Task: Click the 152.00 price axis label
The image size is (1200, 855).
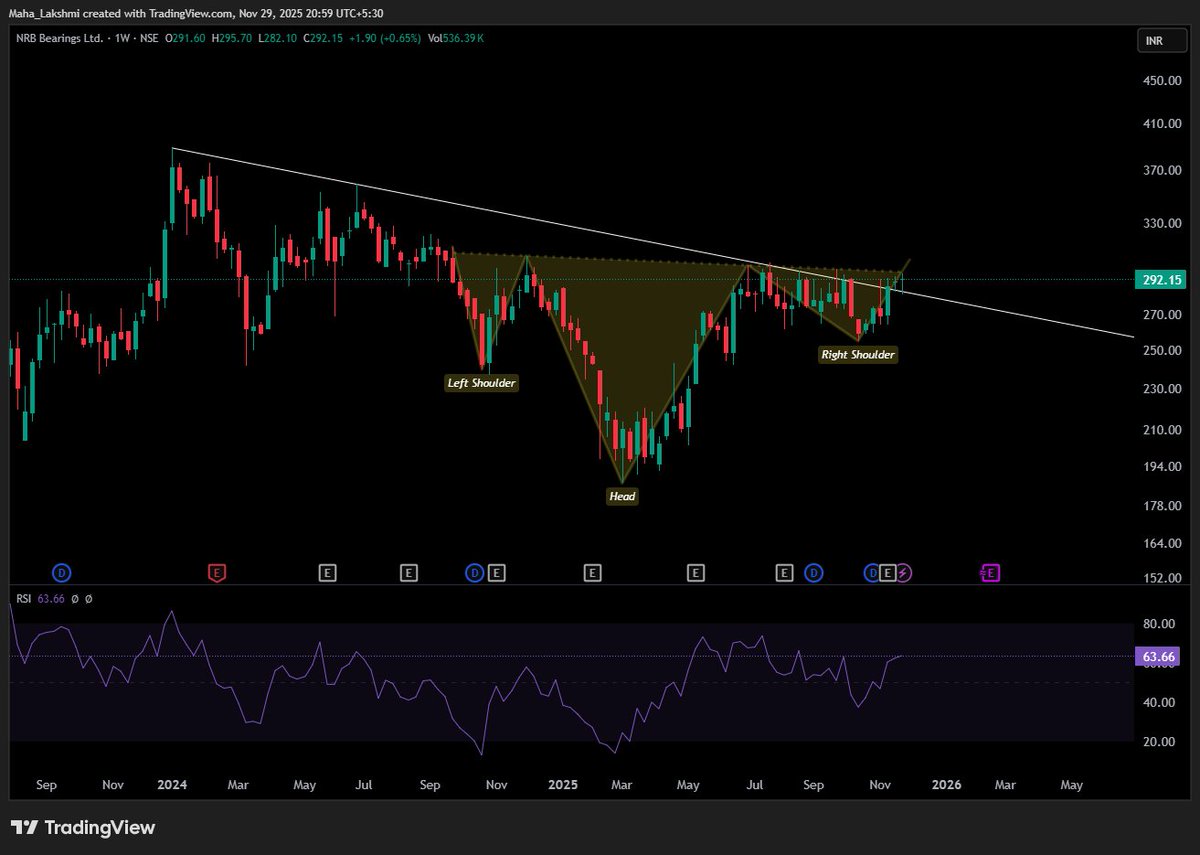Action: [x=1160, y=579]
